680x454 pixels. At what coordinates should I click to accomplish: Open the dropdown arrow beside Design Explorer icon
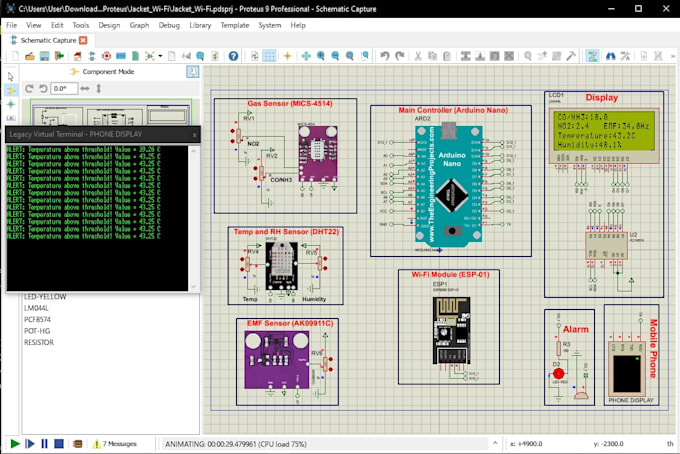(x=160, y=56)
